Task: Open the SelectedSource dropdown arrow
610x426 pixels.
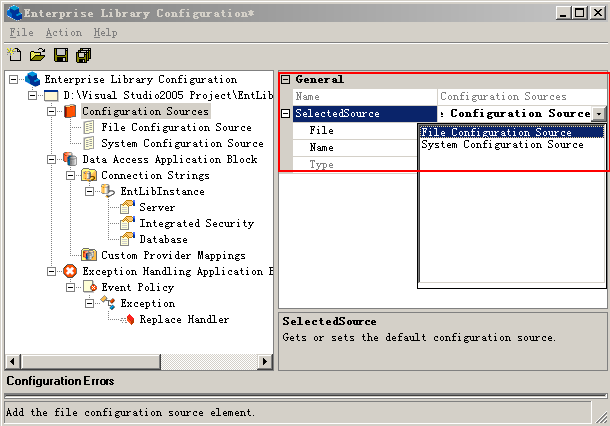Action: coord(598,114)
